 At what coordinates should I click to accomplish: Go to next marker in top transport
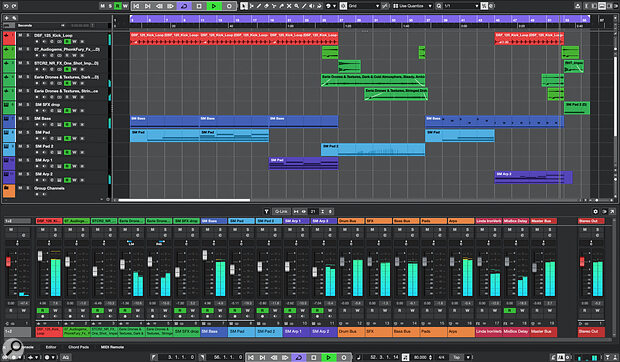[147, 6]
